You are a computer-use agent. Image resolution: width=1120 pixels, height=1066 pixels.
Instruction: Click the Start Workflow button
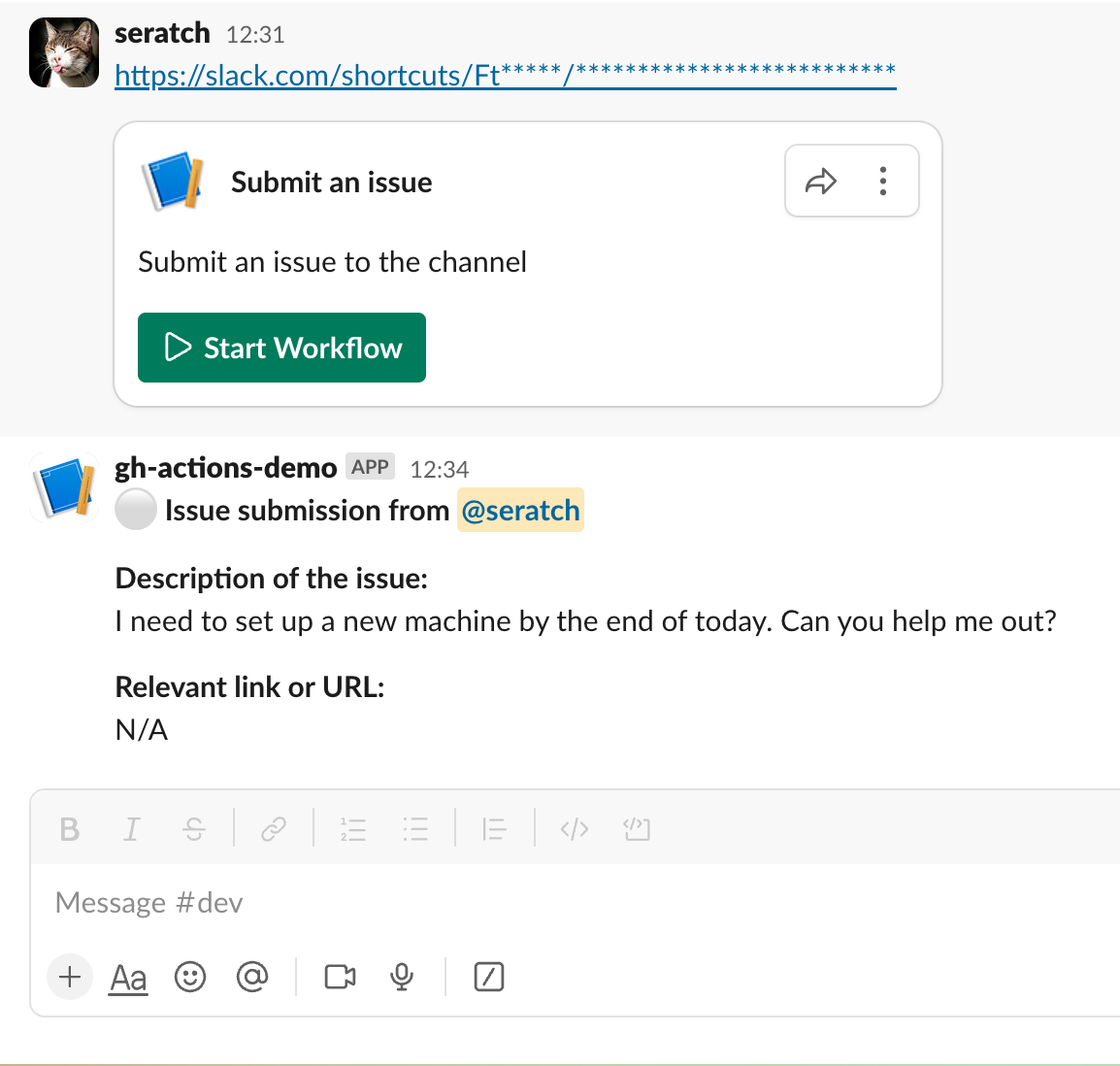tap(281, 348)
